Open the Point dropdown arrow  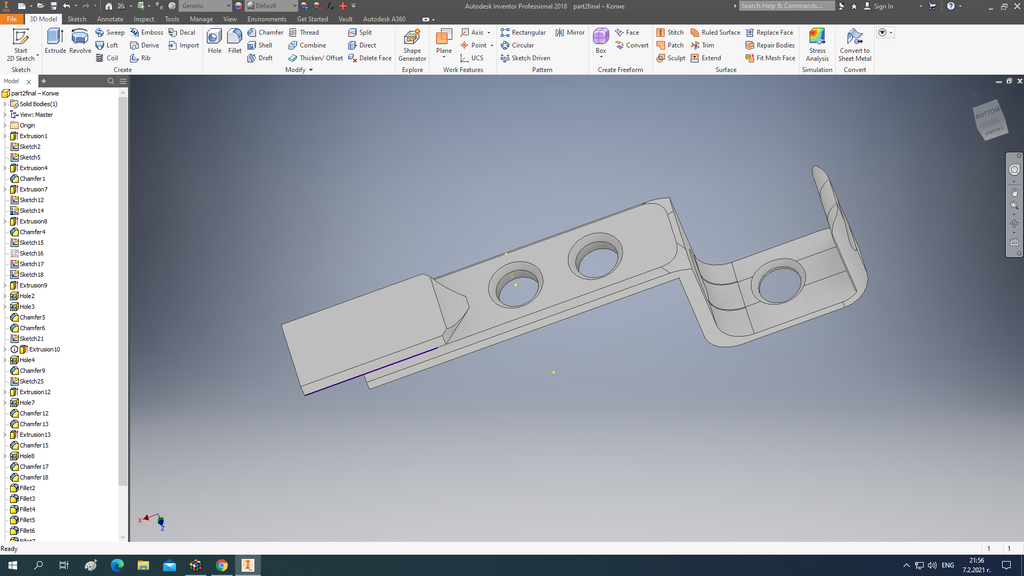(492, 46)
